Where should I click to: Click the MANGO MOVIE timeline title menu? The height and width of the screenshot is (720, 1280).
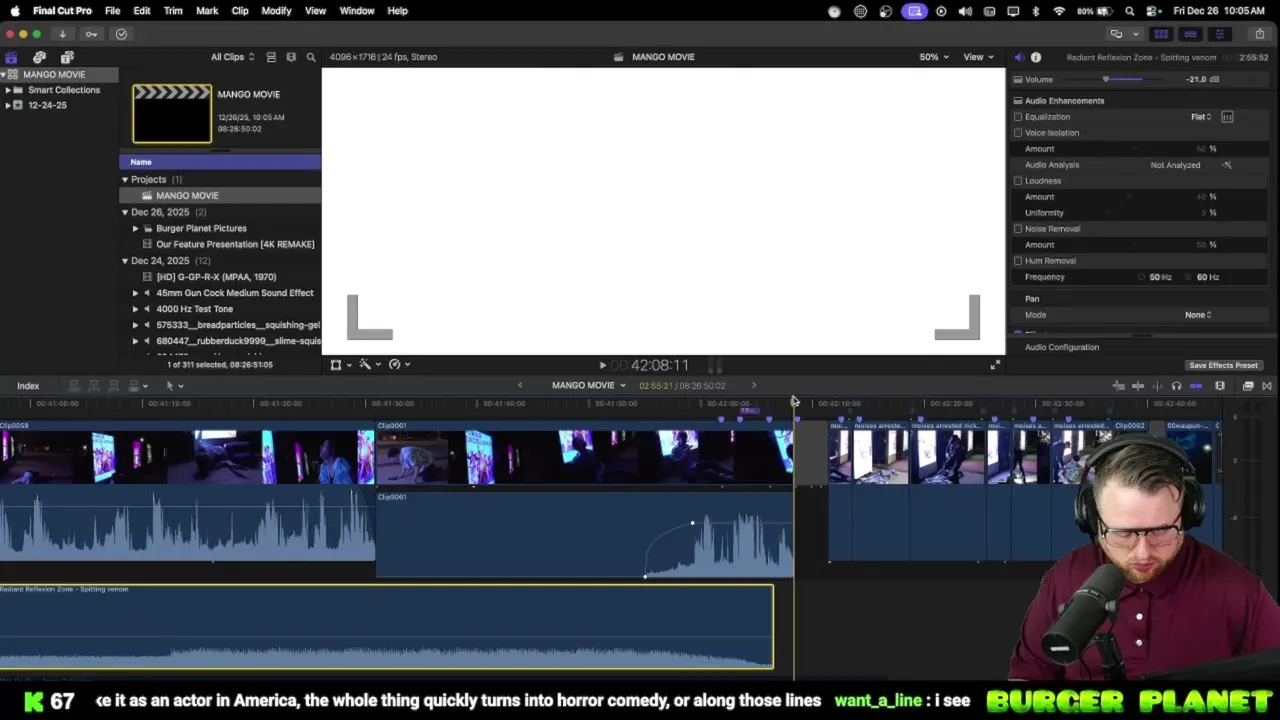tap(588, 386)
